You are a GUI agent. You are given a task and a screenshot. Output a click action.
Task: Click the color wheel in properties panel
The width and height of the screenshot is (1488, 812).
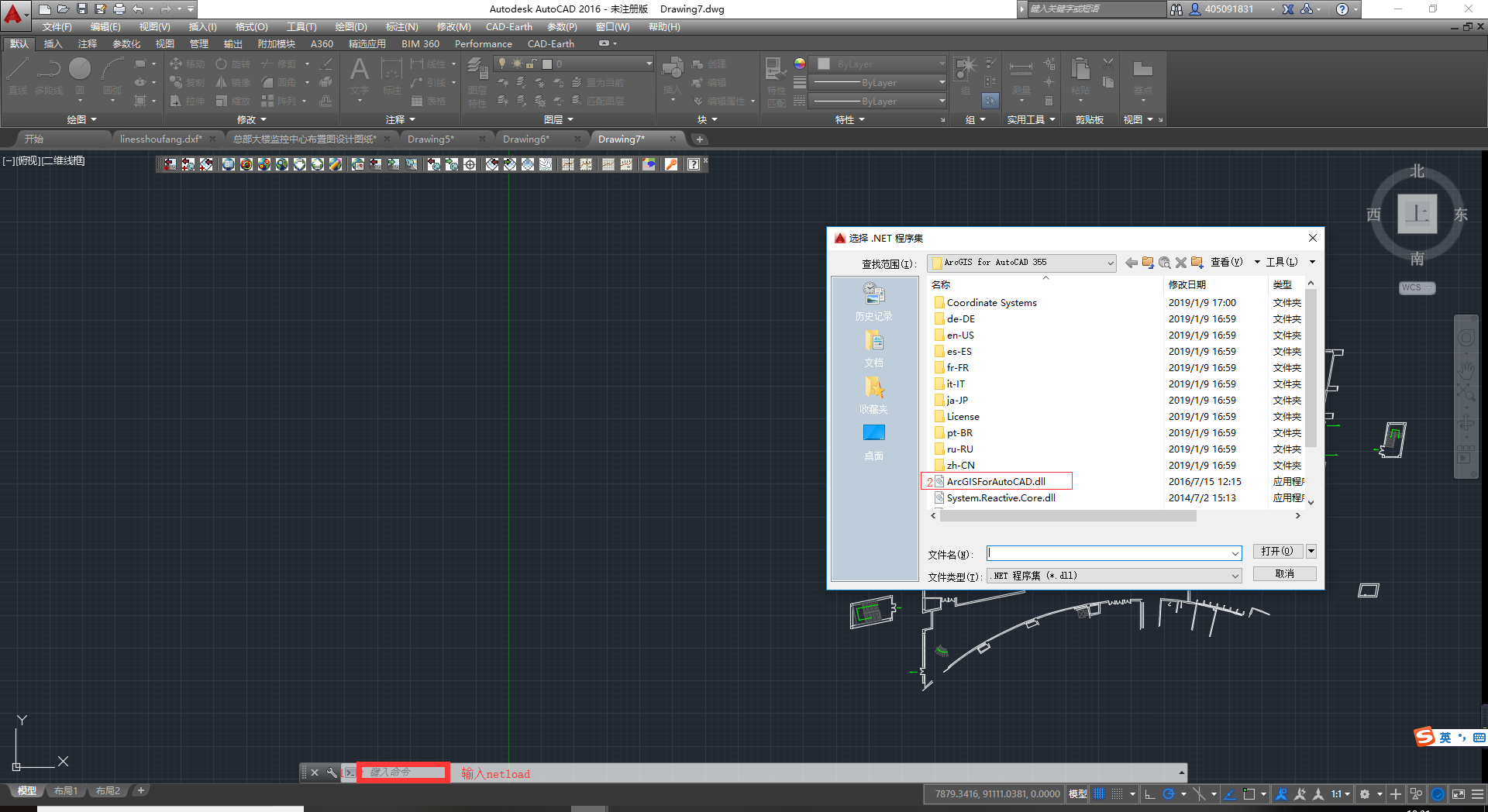800,64
